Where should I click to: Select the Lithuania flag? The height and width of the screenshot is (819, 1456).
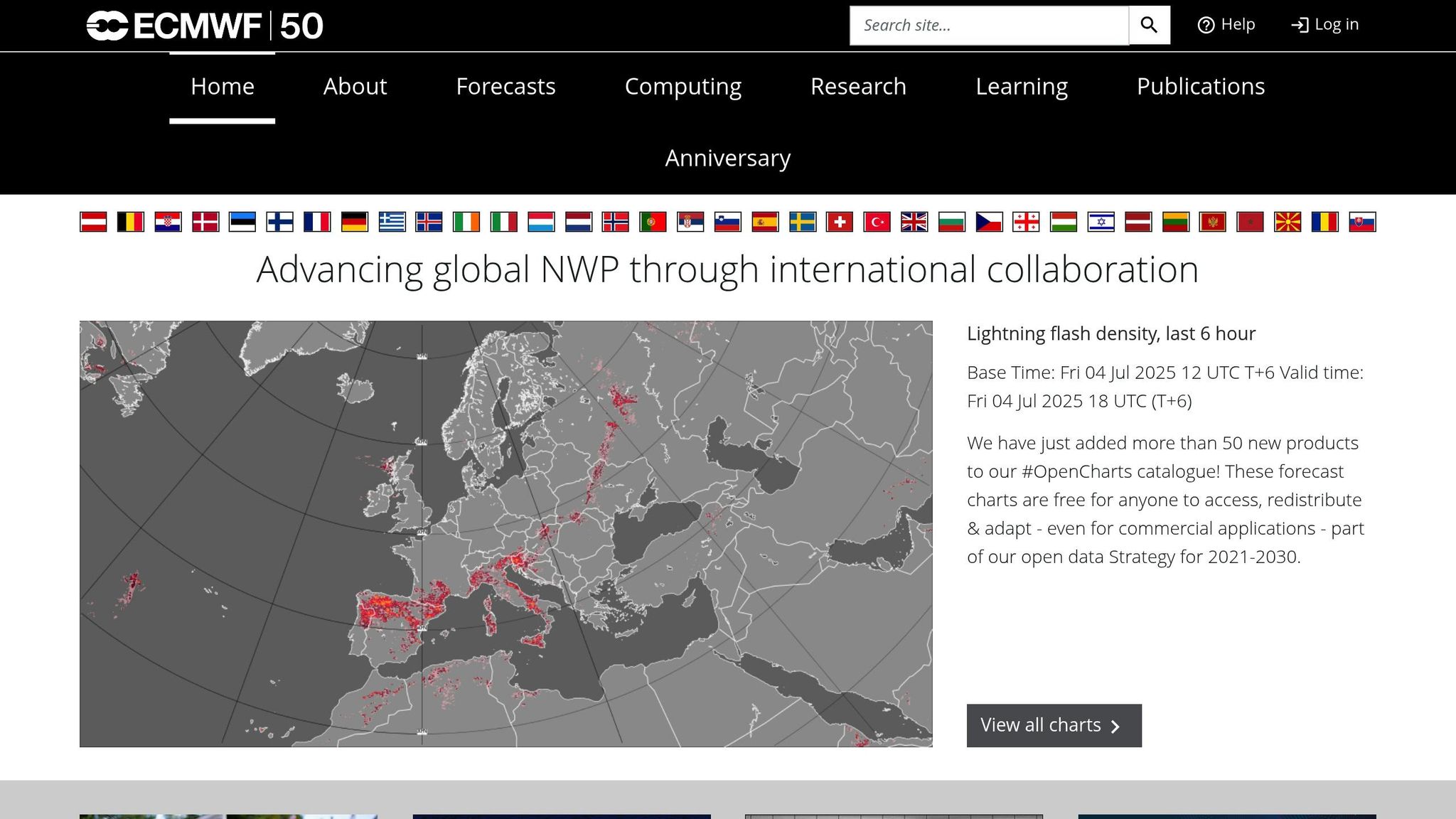(1176, 222)
